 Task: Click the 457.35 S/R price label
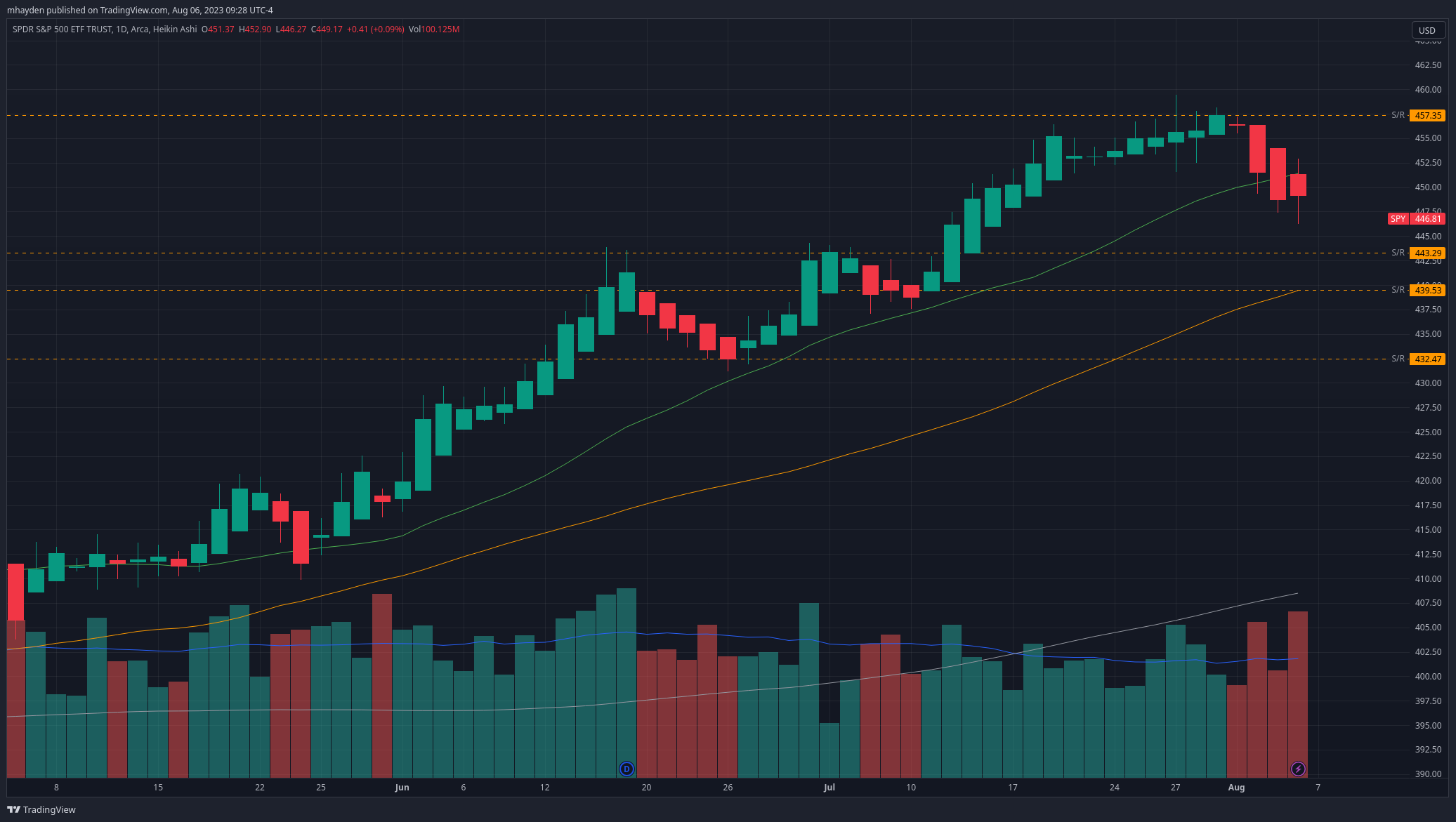1427,115
